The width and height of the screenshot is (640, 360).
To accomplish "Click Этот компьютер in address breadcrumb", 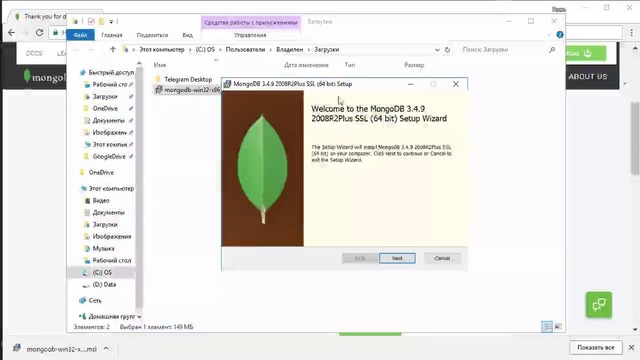I will (x=162, y=49).
